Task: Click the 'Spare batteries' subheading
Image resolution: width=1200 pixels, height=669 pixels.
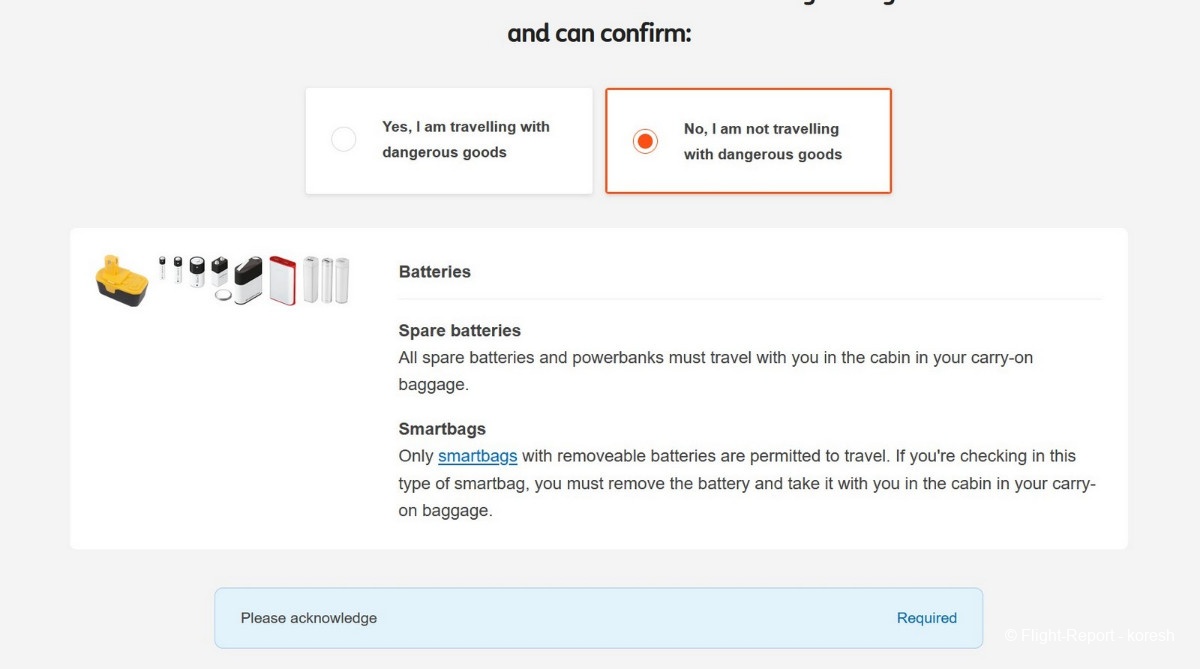Action: click(x=459, y=331)
